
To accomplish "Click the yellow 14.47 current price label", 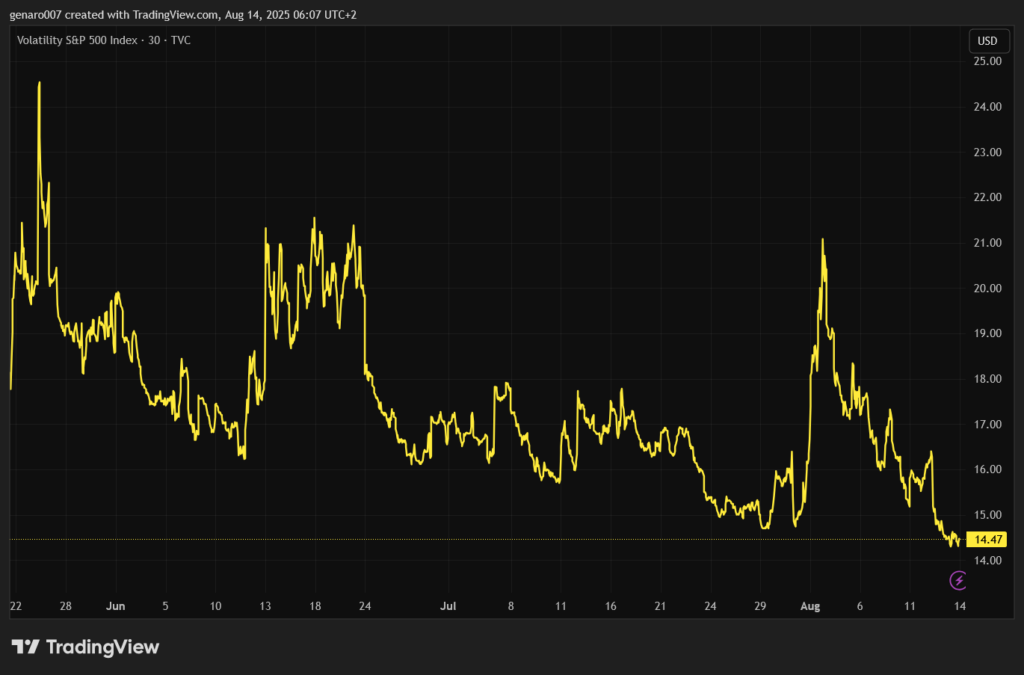I will tap(989, 539).
